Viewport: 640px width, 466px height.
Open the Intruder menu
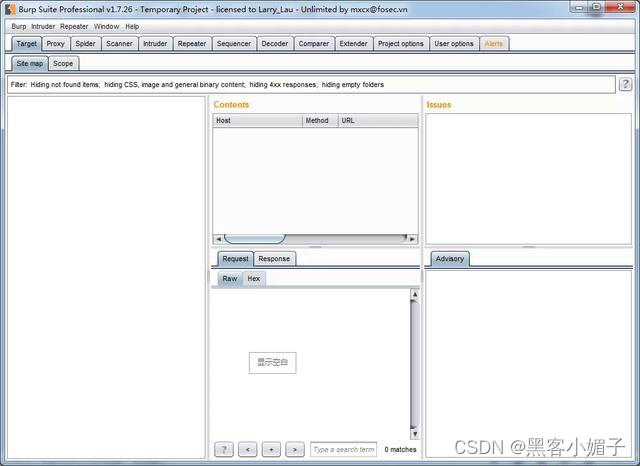[43, 27]
